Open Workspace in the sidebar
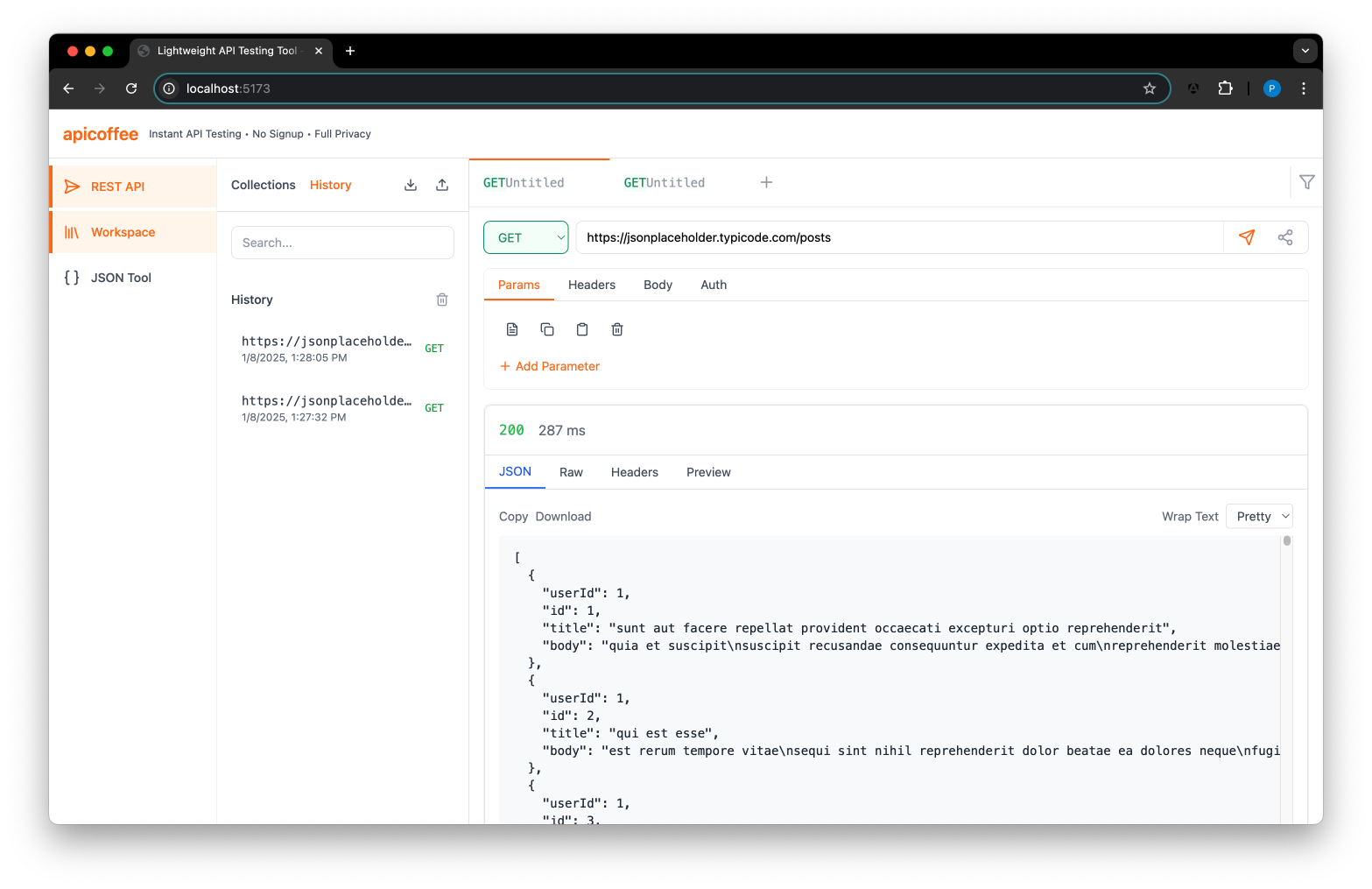Image resolution: width=1372 pixels, height=889 pixels. coord(133,232)
